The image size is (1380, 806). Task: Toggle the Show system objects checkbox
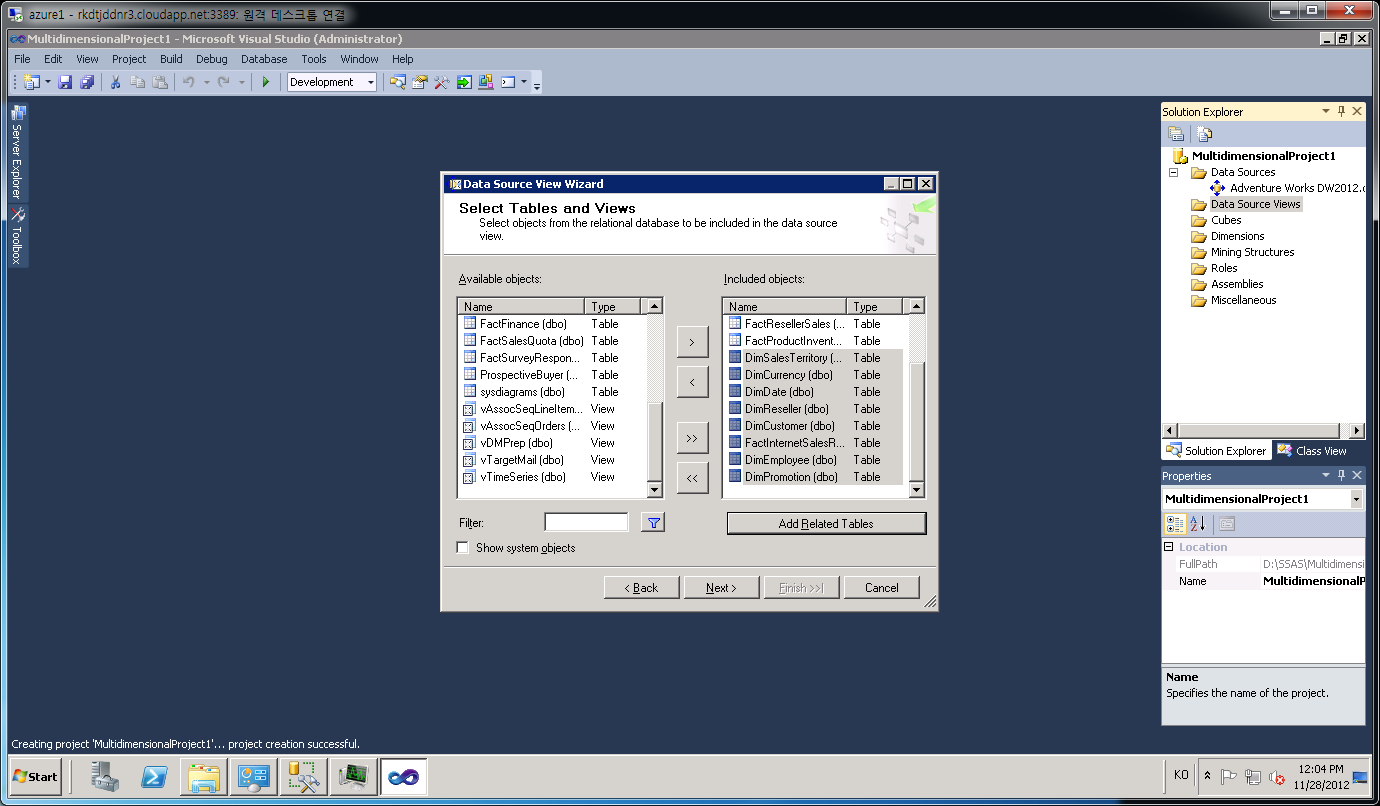(462, 548)
